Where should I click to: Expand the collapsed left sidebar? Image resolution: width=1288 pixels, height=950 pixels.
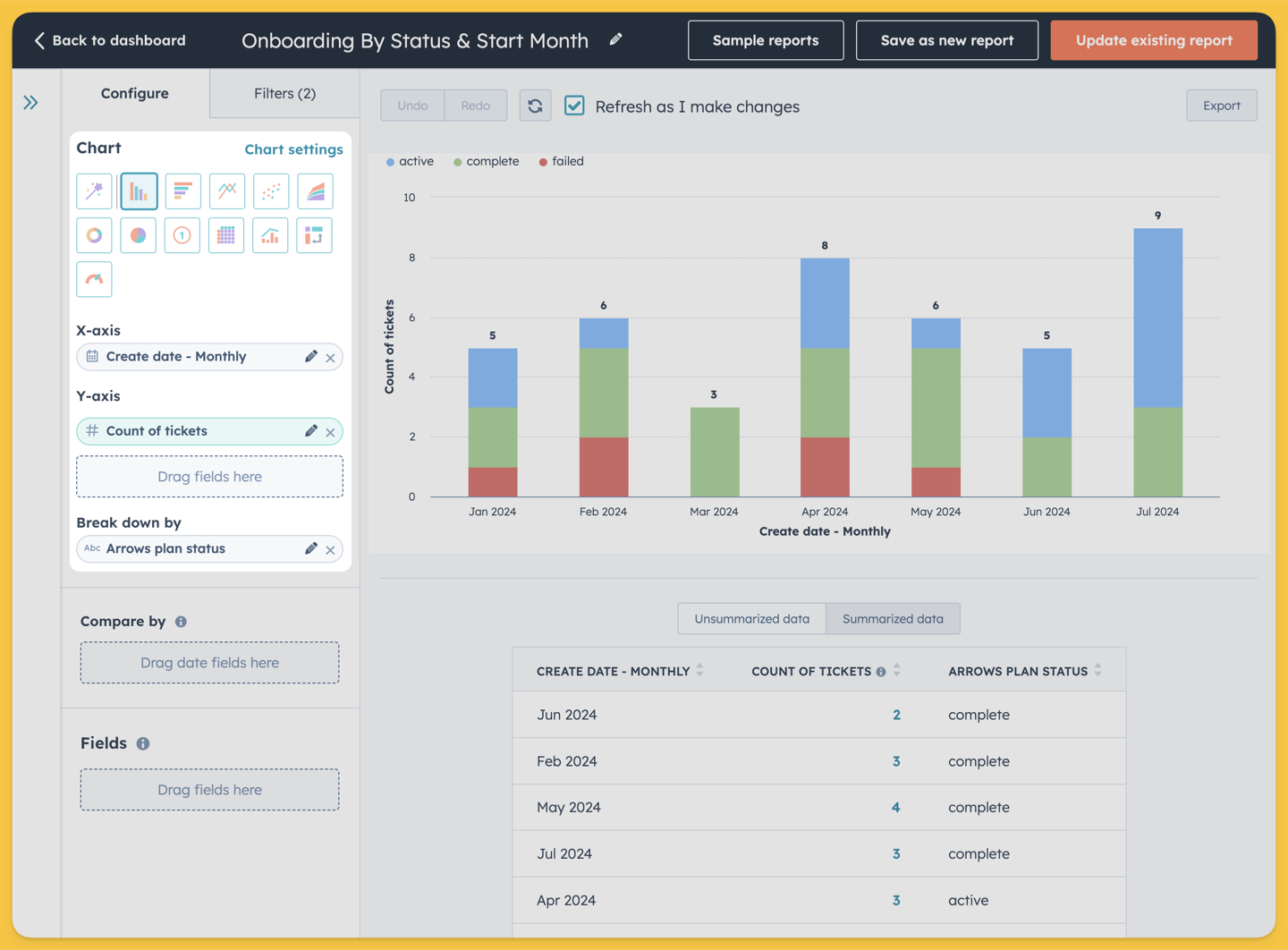[31, 103]
